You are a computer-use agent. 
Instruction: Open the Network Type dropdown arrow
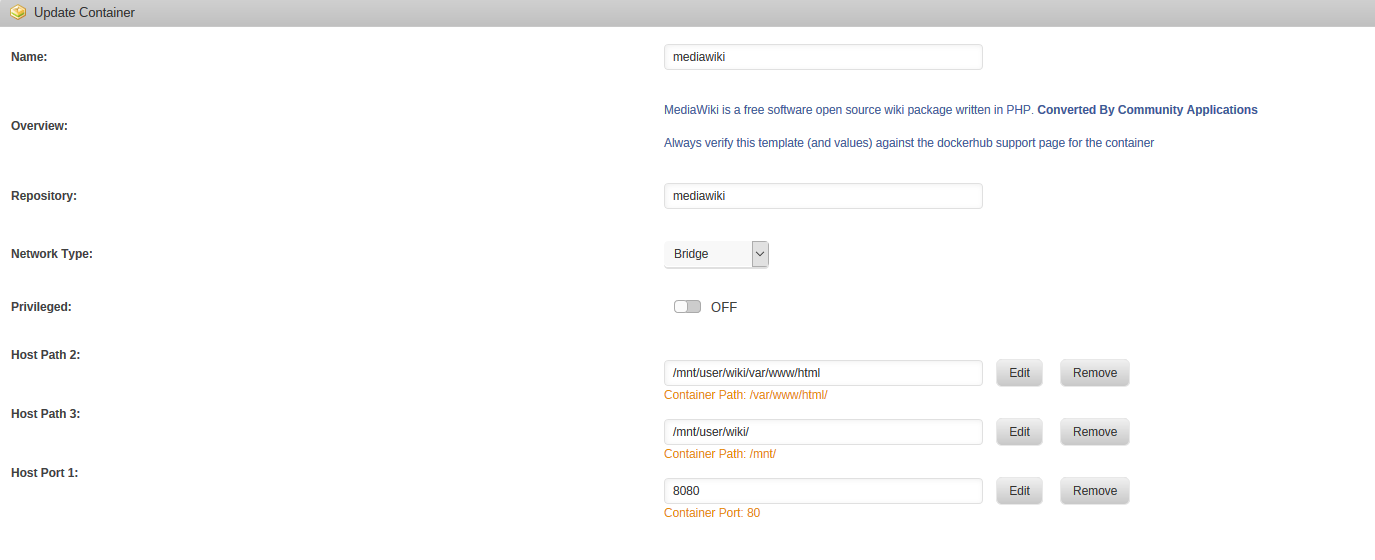coord(760,254)
